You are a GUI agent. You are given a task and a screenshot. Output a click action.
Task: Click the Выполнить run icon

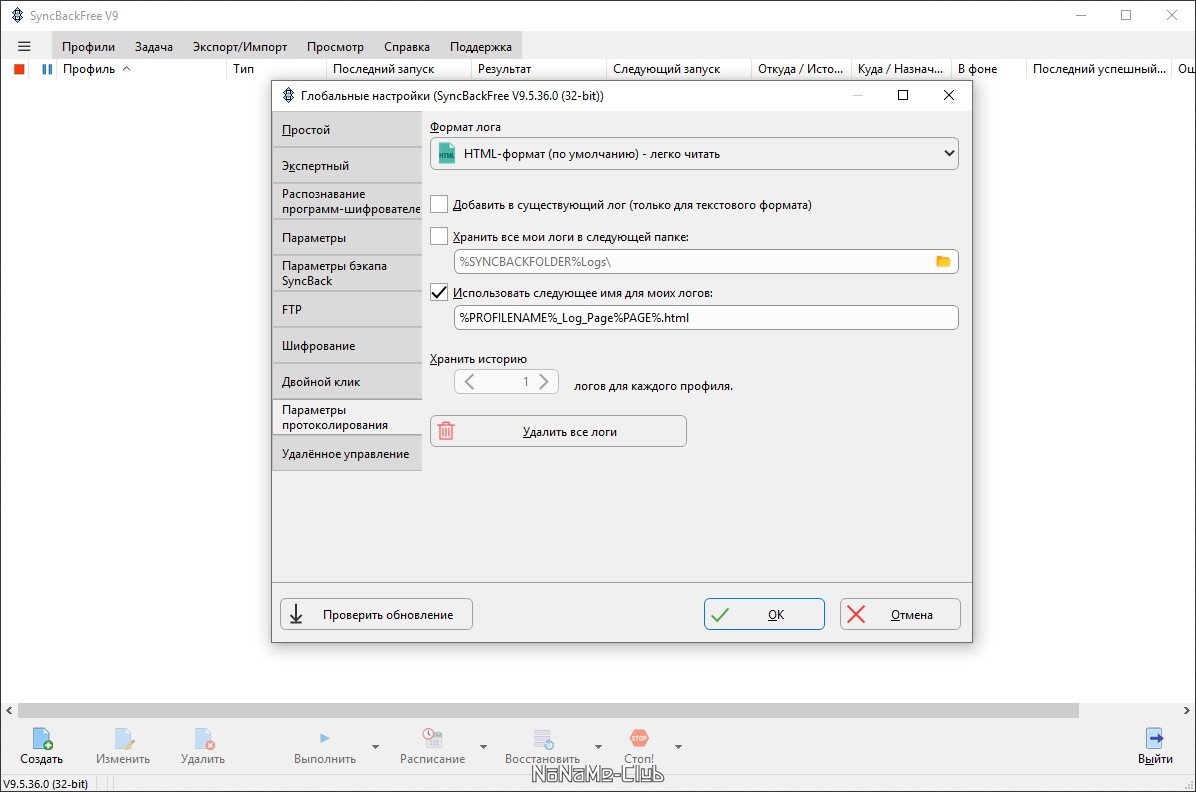[325, 738]
